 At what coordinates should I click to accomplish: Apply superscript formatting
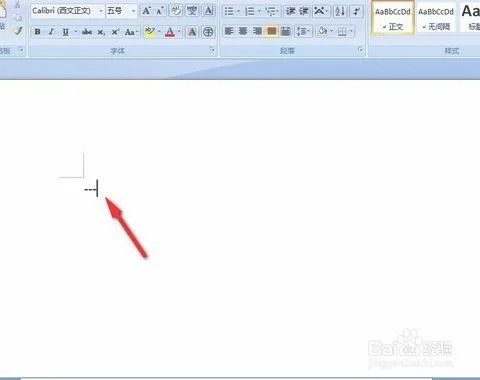(115, 32)
